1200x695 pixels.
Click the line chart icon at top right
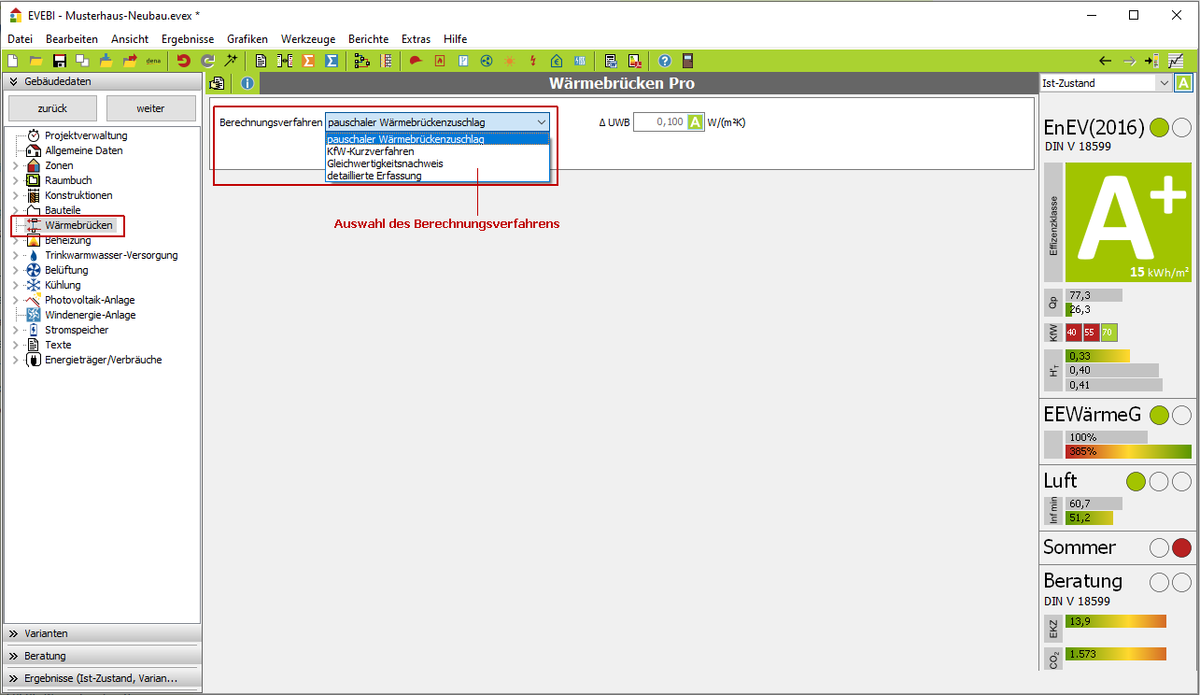1175,61
